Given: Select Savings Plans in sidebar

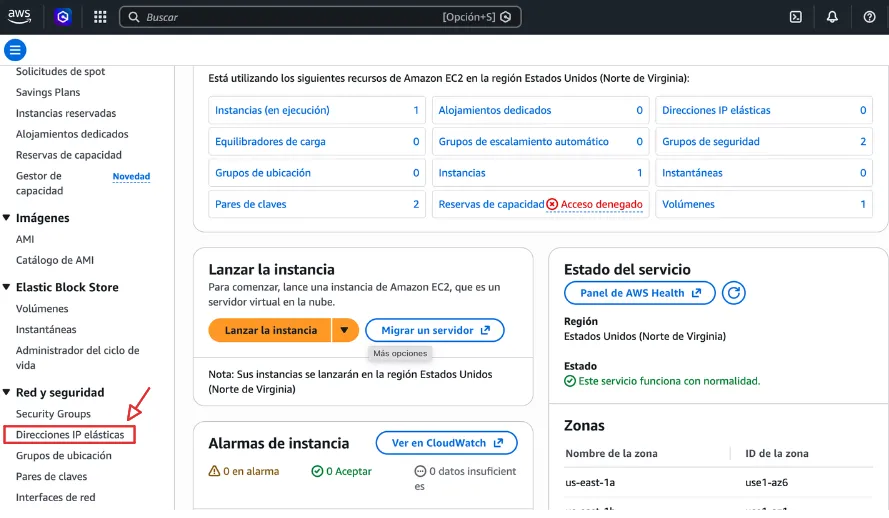Looking at the screenshot, I should click(48, 92).
